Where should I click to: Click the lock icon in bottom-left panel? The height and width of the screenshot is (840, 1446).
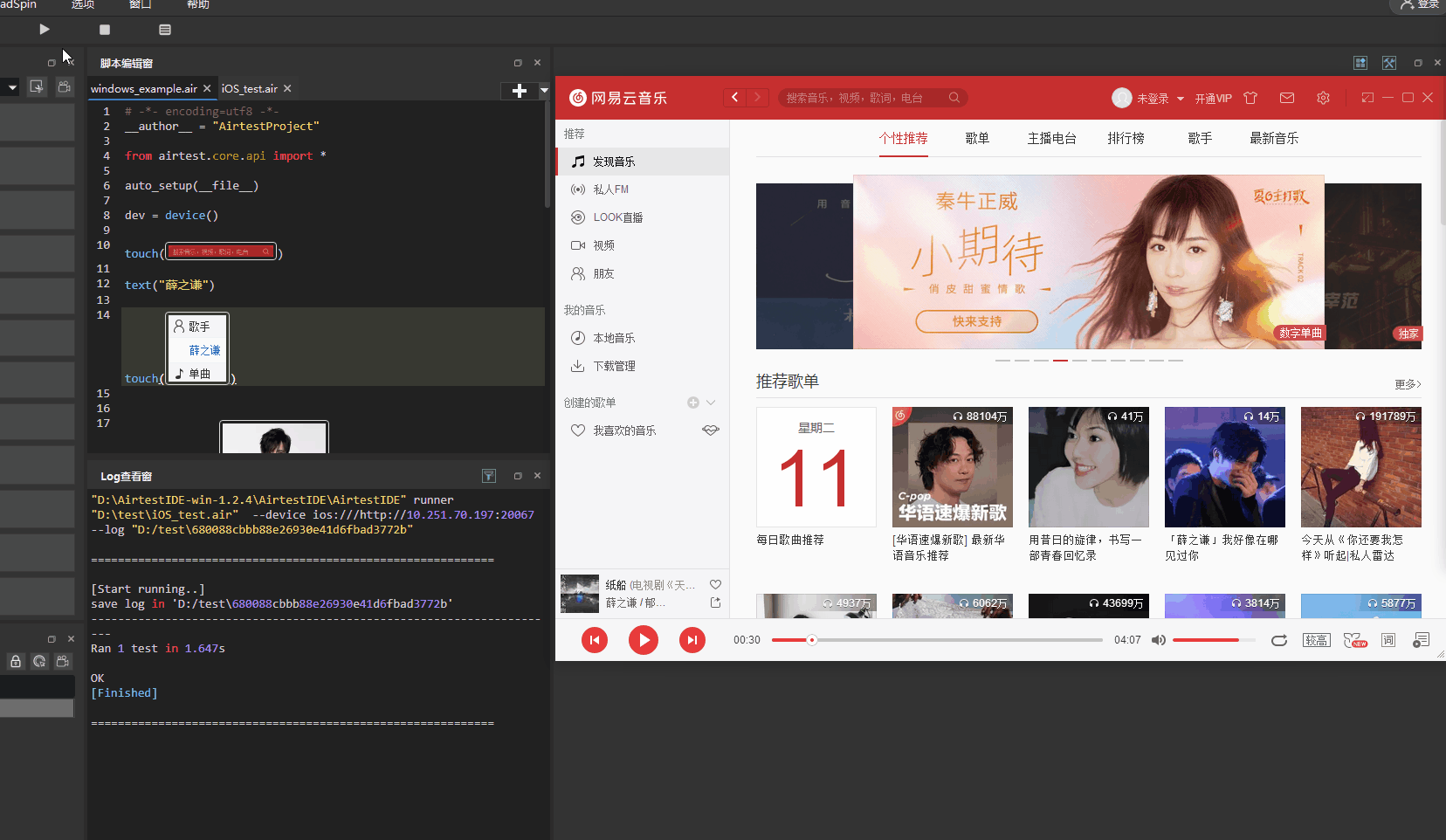coord(16,662)
